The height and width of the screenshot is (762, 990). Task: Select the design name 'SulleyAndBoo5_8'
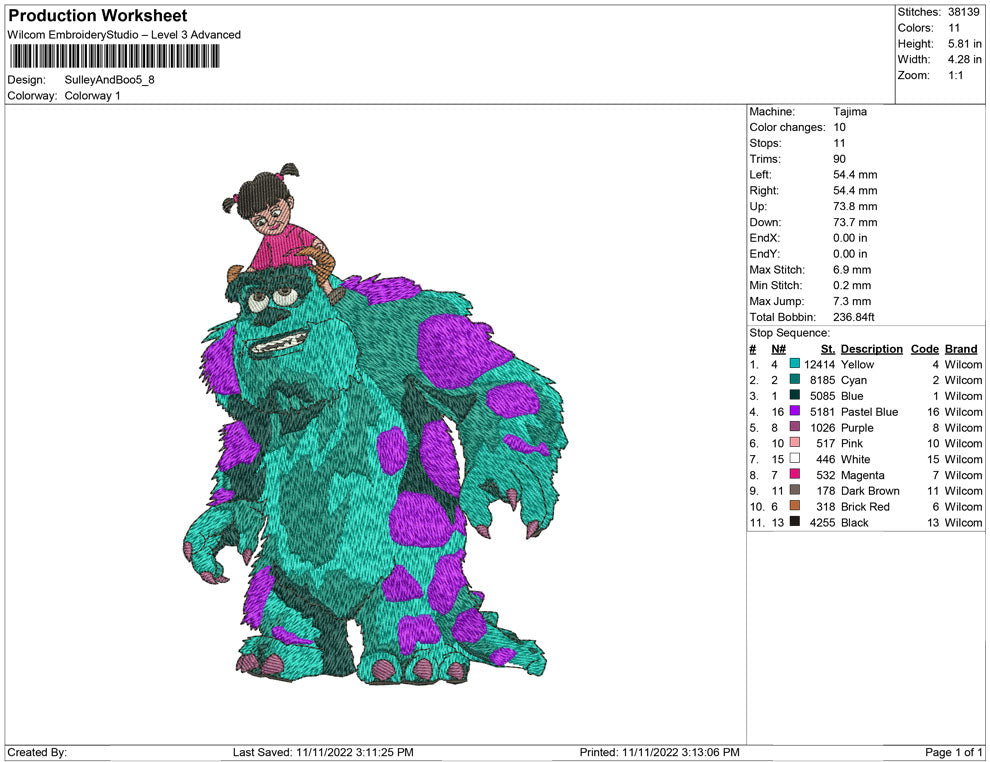[109, 80]
